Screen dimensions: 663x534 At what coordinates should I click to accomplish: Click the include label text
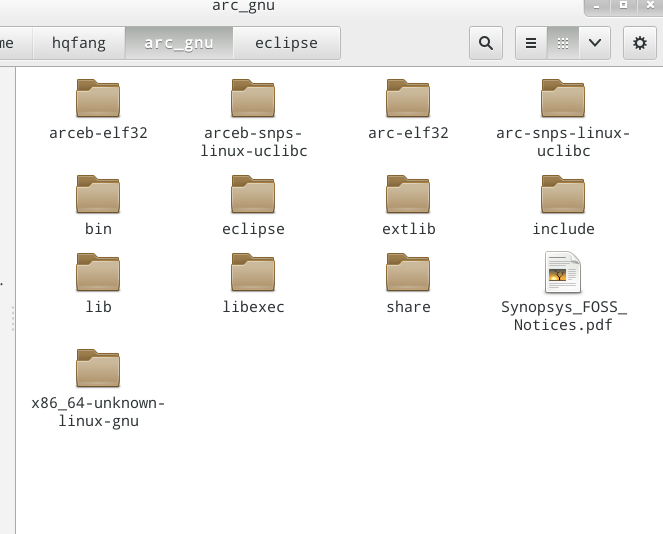click(563, 229)
